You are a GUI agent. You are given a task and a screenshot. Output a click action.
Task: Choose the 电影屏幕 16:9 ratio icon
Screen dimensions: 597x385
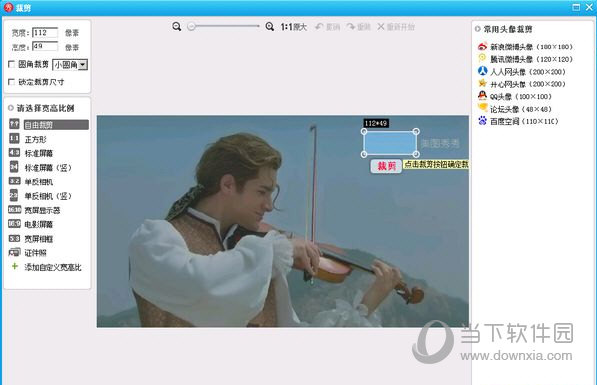point(14,224)
